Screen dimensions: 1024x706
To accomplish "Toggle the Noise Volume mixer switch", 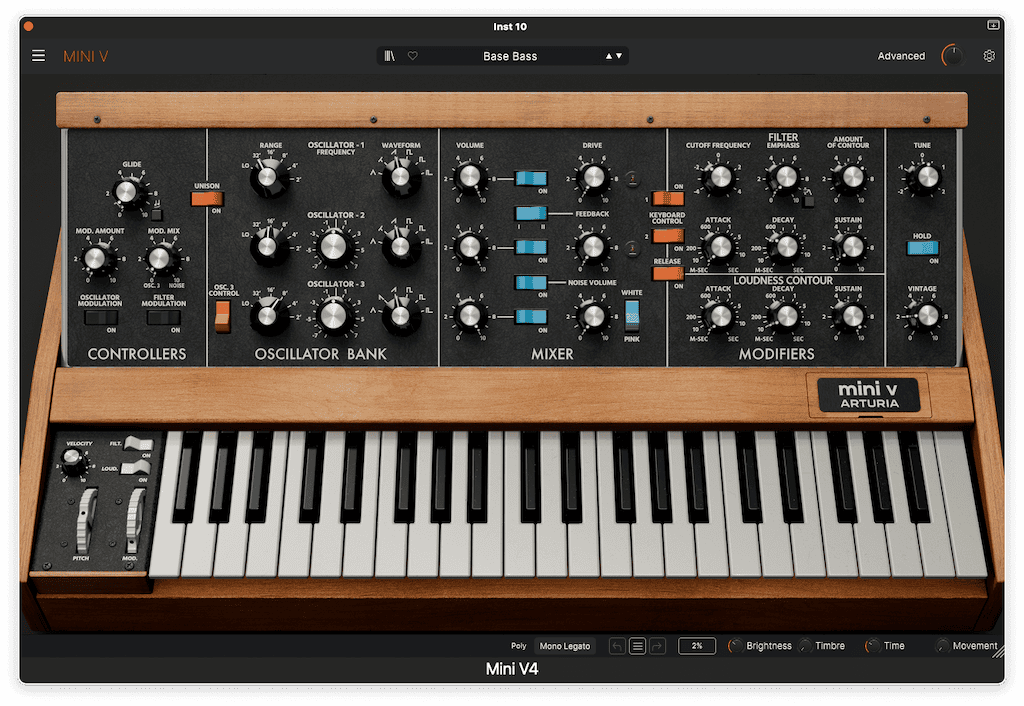I will click(x=531, y=283).
